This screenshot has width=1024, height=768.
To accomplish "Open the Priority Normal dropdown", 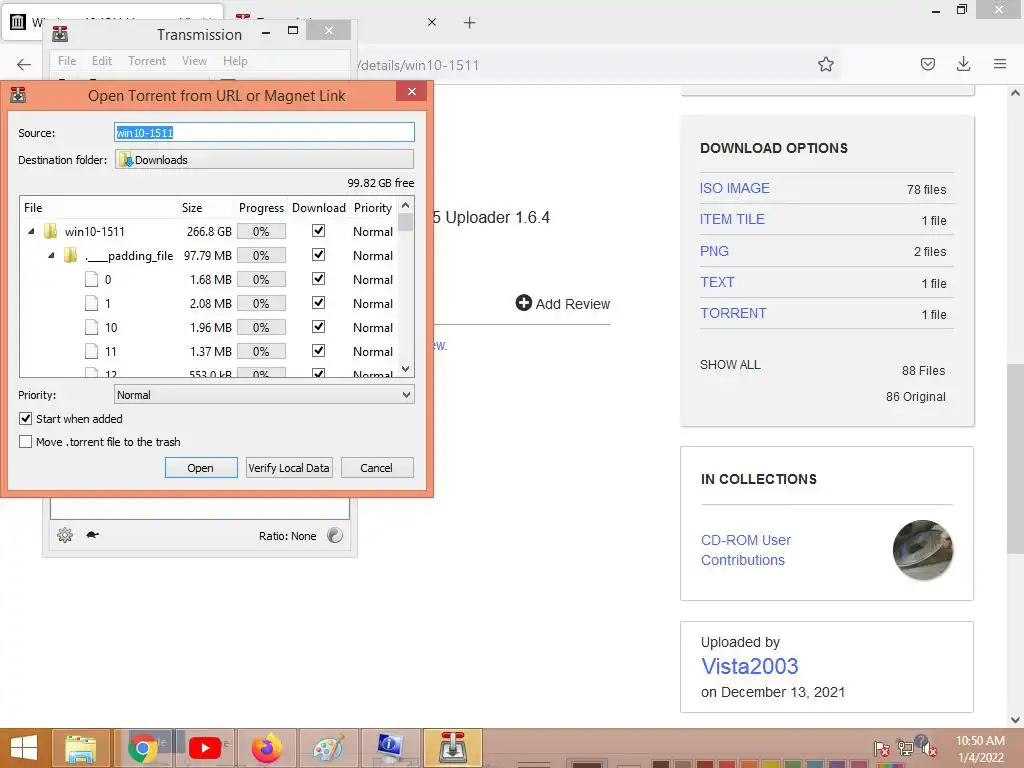I will 264,394.
